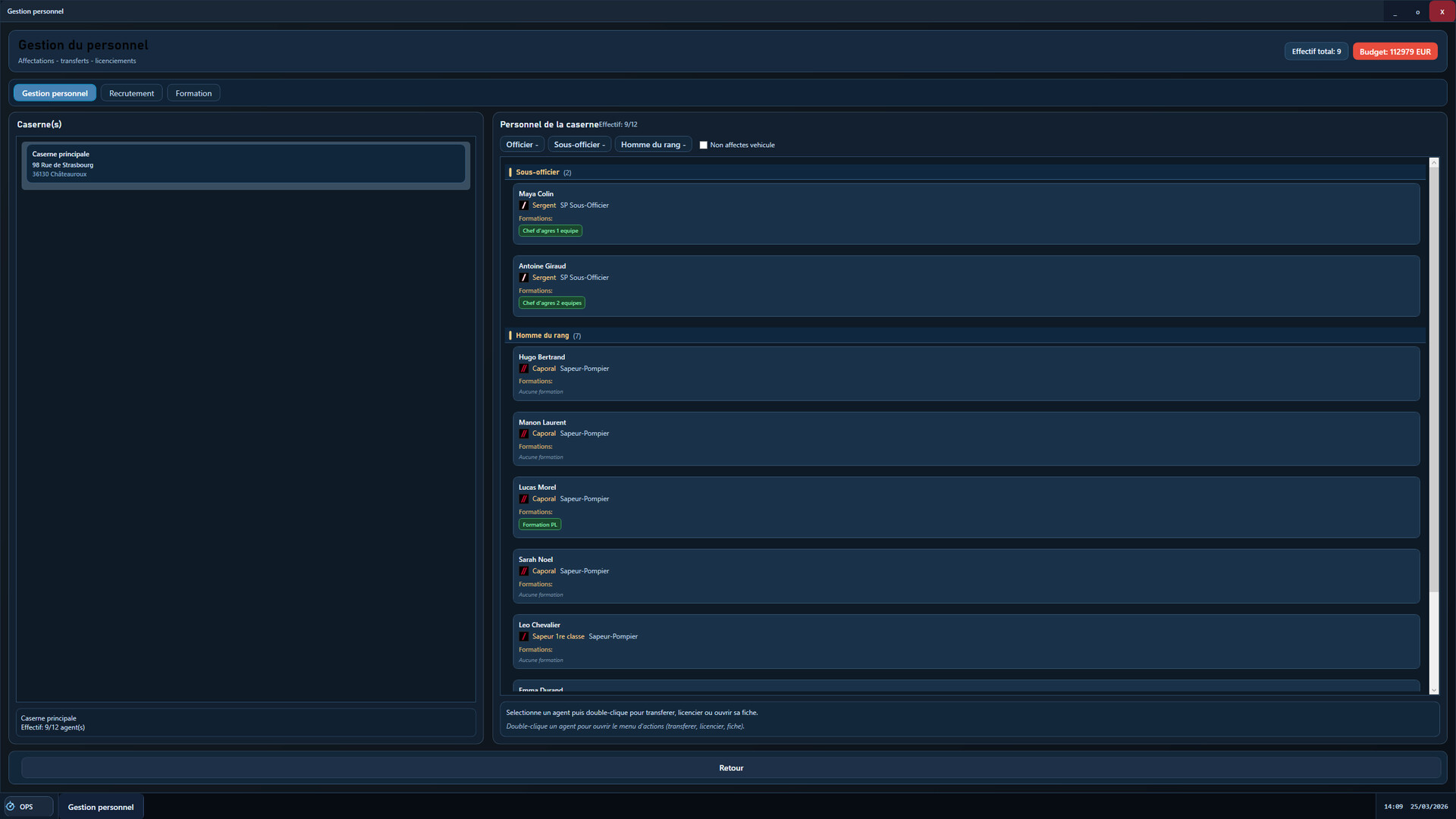Select the Caserne principale station entry
1456x819 pixels.
[x=246, y=164]
